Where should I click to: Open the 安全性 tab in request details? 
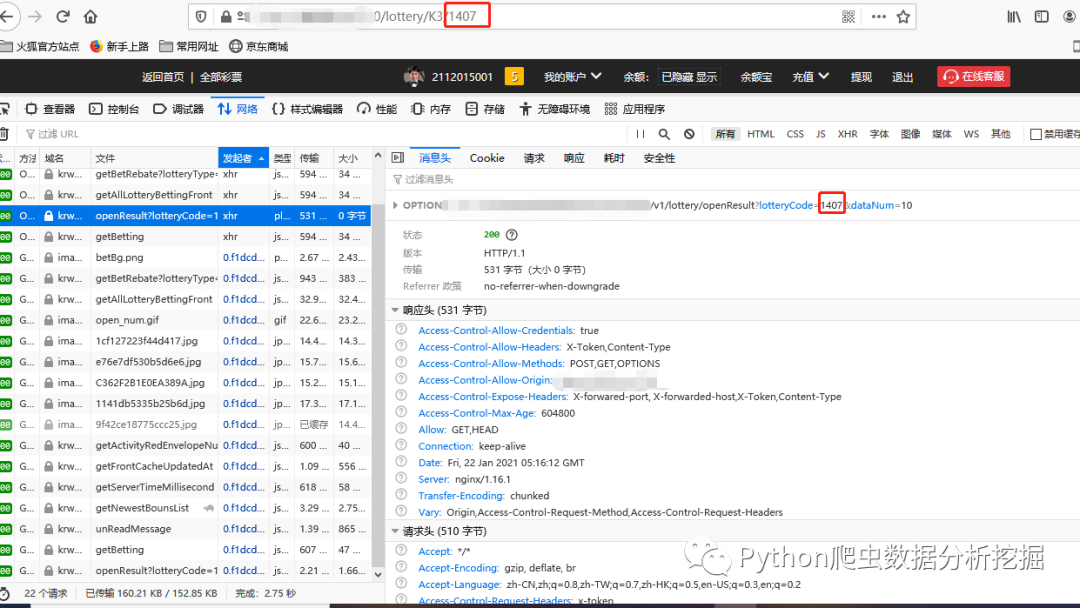coord(659,158)
